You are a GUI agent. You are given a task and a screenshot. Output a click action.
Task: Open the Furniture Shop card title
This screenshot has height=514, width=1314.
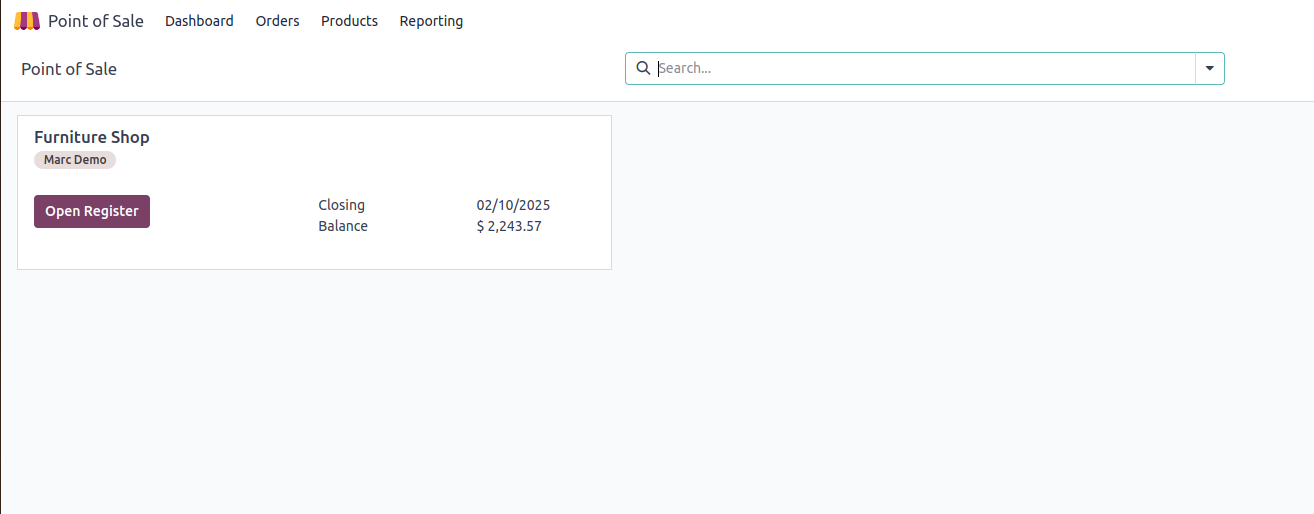pyautogui.click(x=92, y=137)
